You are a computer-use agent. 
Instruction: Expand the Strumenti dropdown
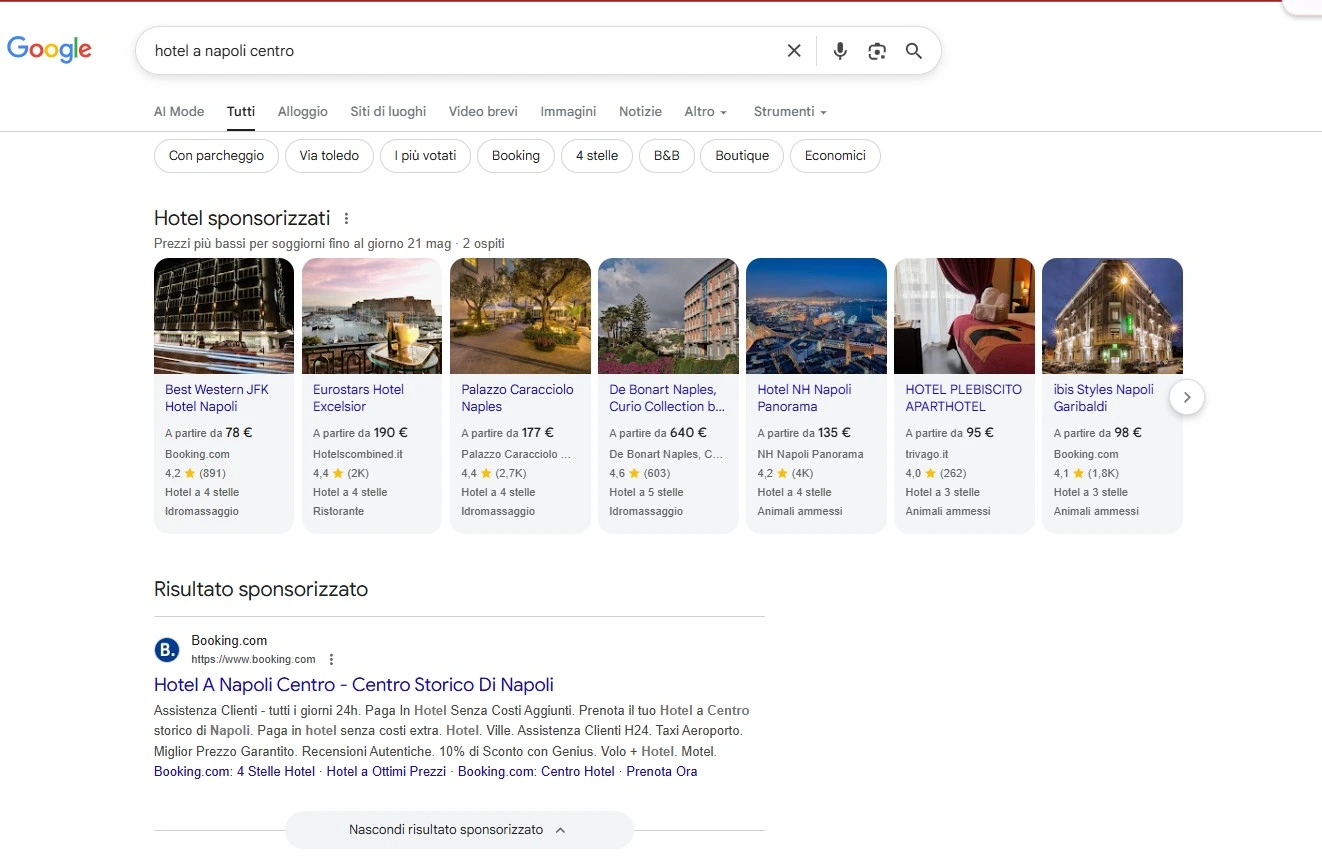click(x=791, y=111)
